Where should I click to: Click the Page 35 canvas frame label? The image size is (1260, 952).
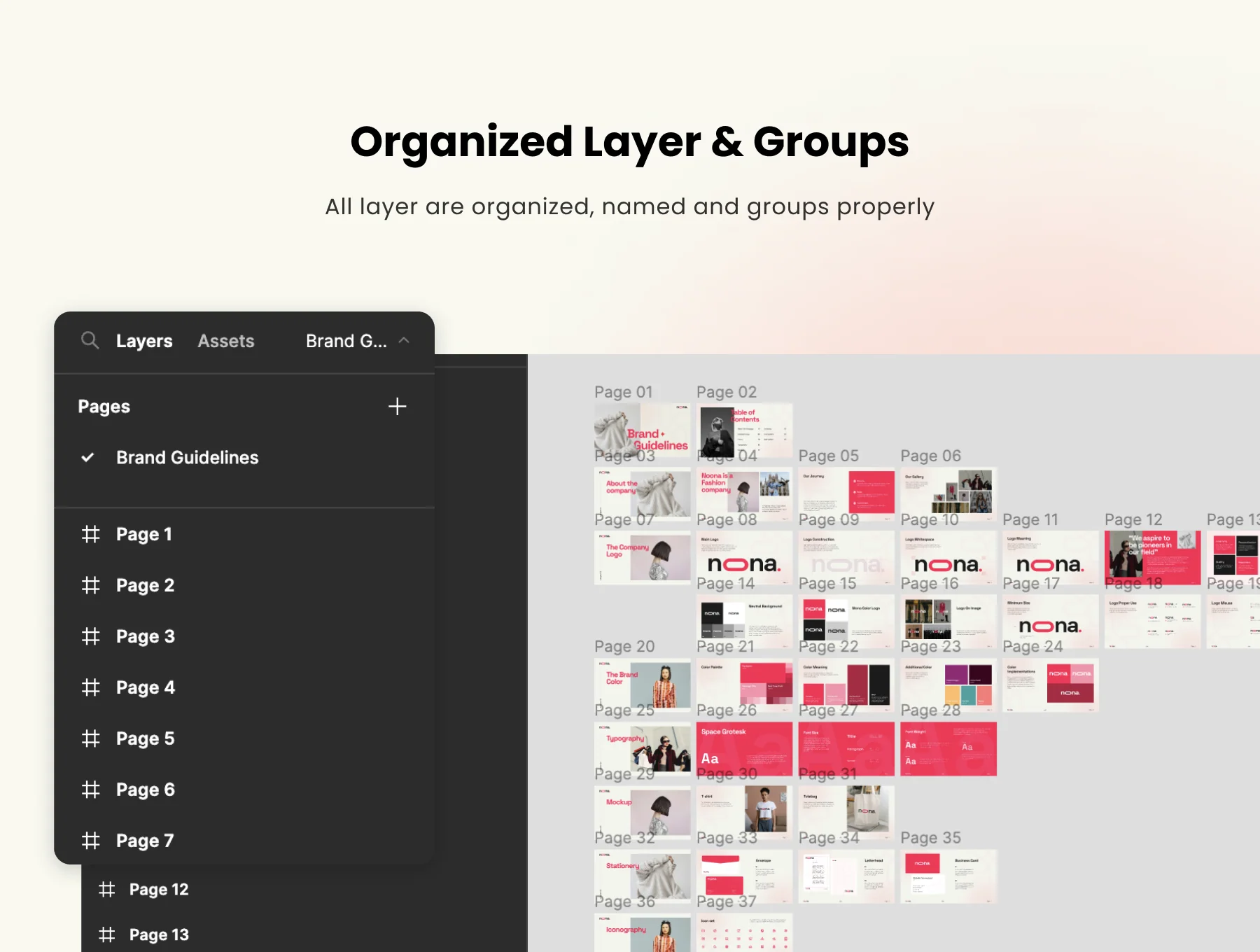[x=931, y=838]
